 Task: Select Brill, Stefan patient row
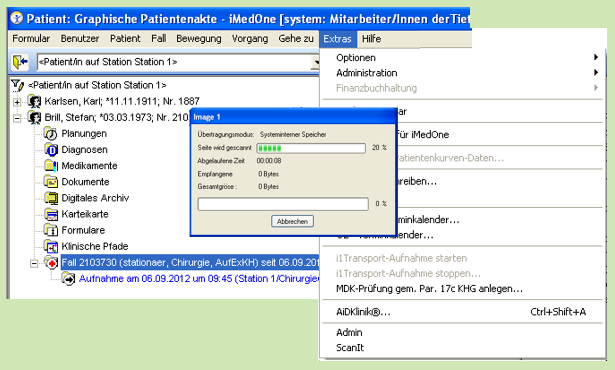(x=117, y=117)
